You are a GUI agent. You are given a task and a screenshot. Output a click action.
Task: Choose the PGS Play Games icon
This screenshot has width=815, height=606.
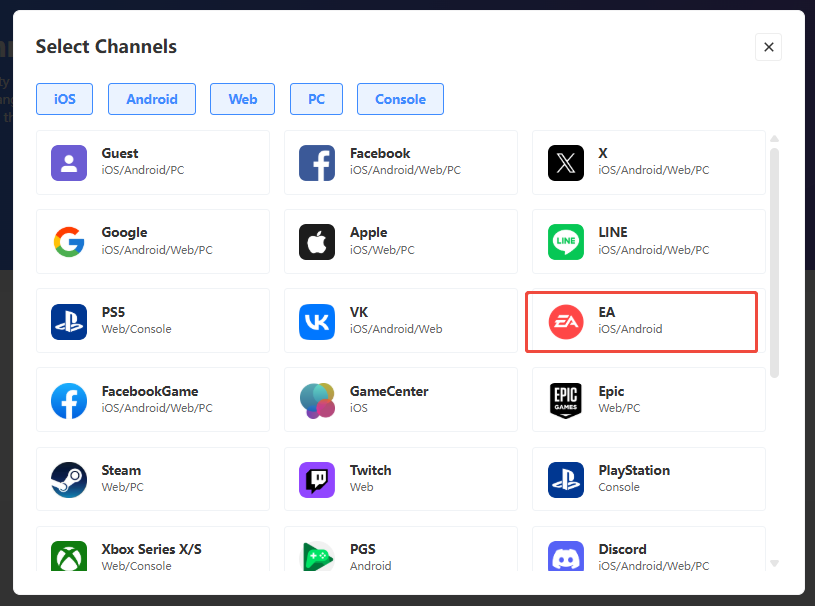[x=317, y=556]
